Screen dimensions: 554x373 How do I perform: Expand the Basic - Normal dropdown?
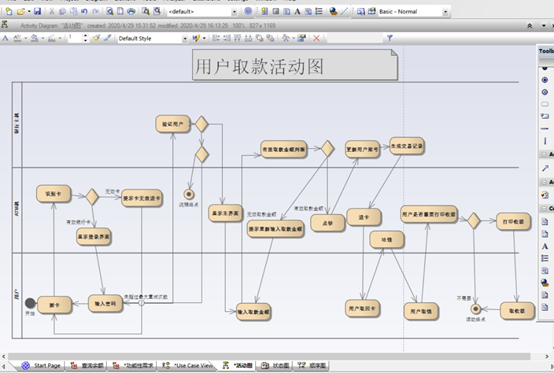[445, 12]
